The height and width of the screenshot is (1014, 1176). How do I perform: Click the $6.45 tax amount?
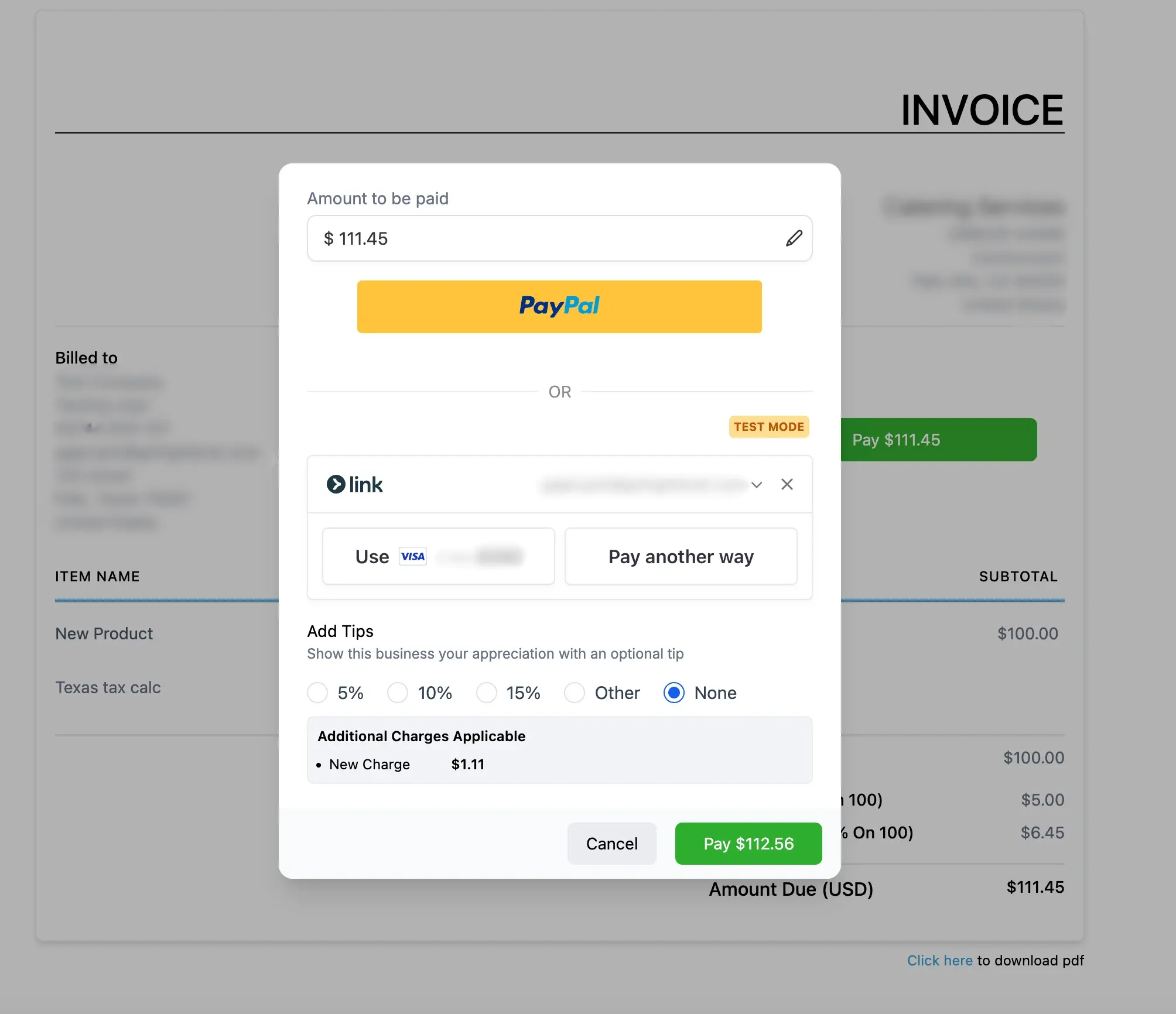pos(1042,833)
